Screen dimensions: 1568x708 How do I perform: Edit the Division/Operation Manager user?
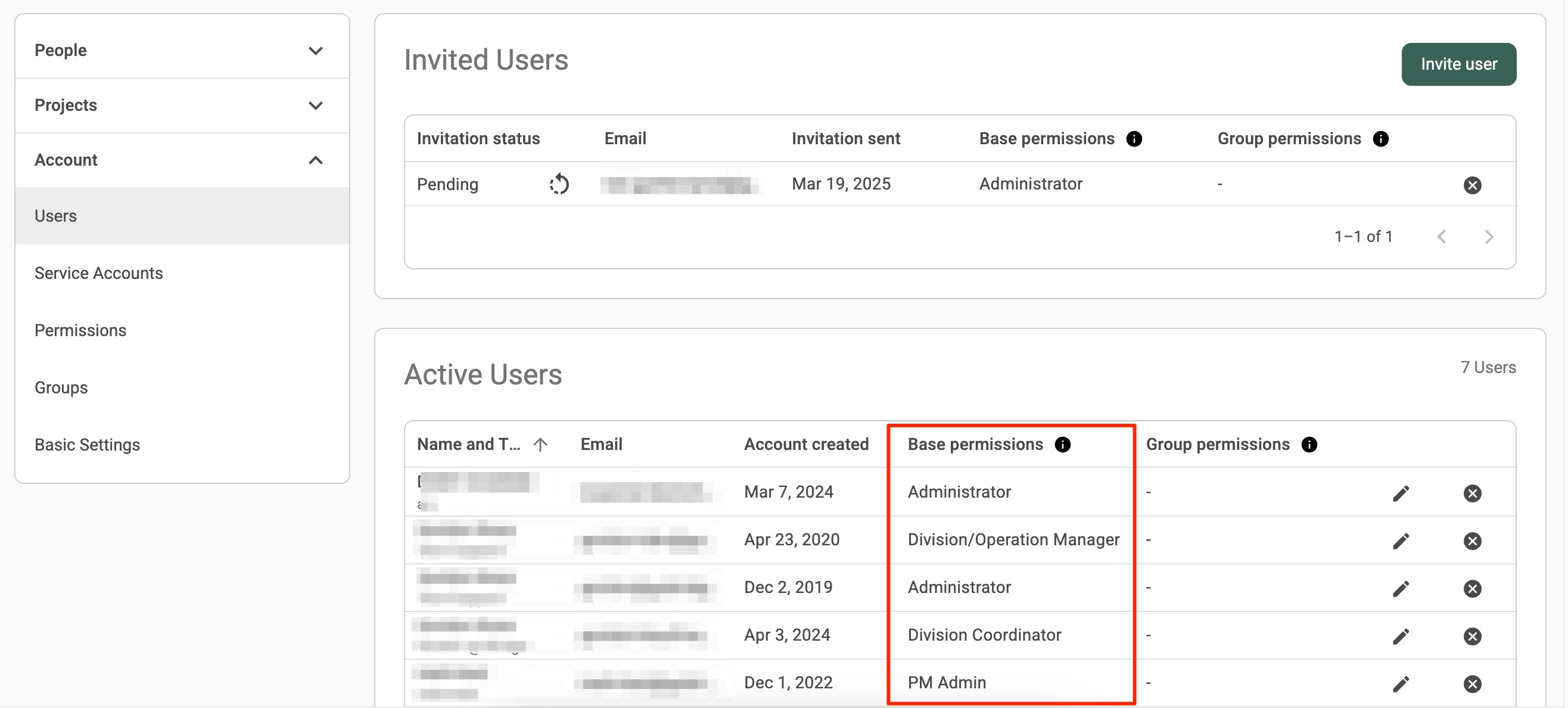pos(1401,541)
